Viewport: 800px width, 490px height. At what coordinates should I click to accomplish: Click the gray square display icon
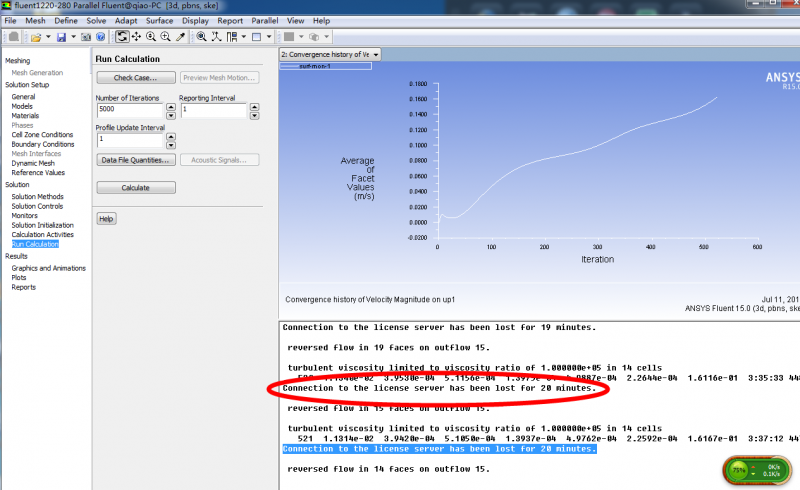click(x=289, y=37)
